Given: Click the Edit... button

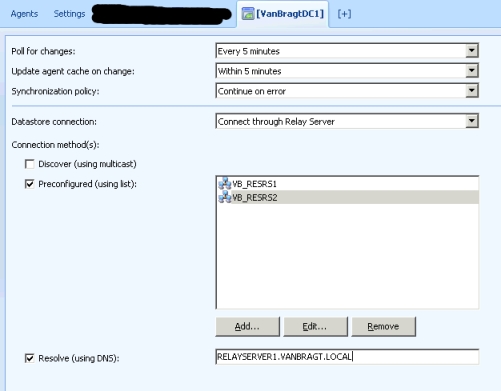Looking at the screenshot, I should point(315,326).
